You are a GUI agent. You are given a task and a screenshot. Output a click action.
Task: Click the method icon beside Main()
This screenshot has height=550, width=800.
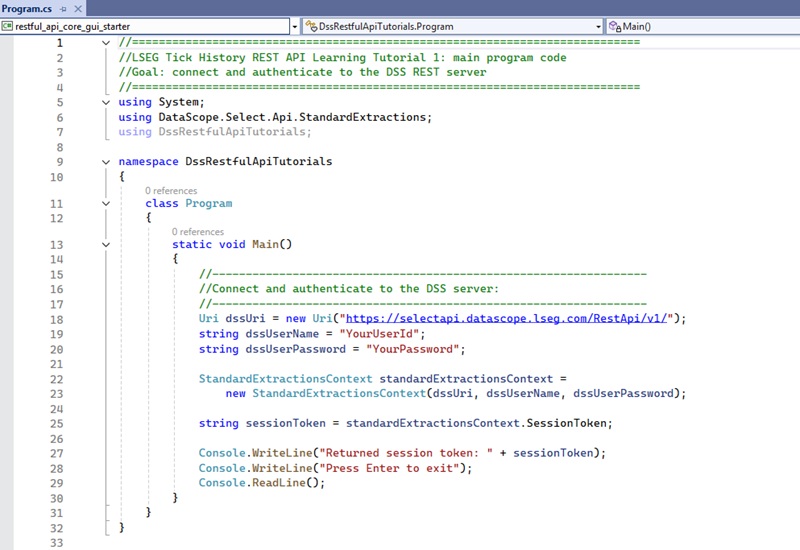(x=614, y=26)
